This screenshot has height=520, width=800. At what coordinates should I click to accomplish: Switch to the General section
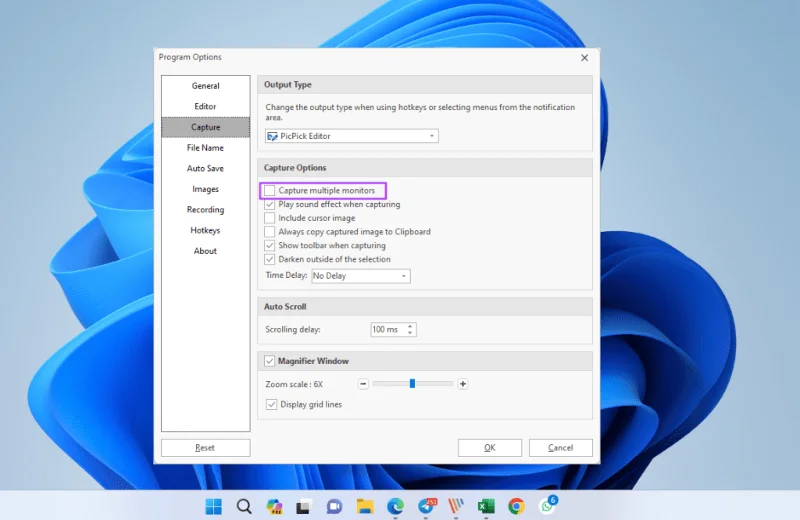tap(206, 86)
